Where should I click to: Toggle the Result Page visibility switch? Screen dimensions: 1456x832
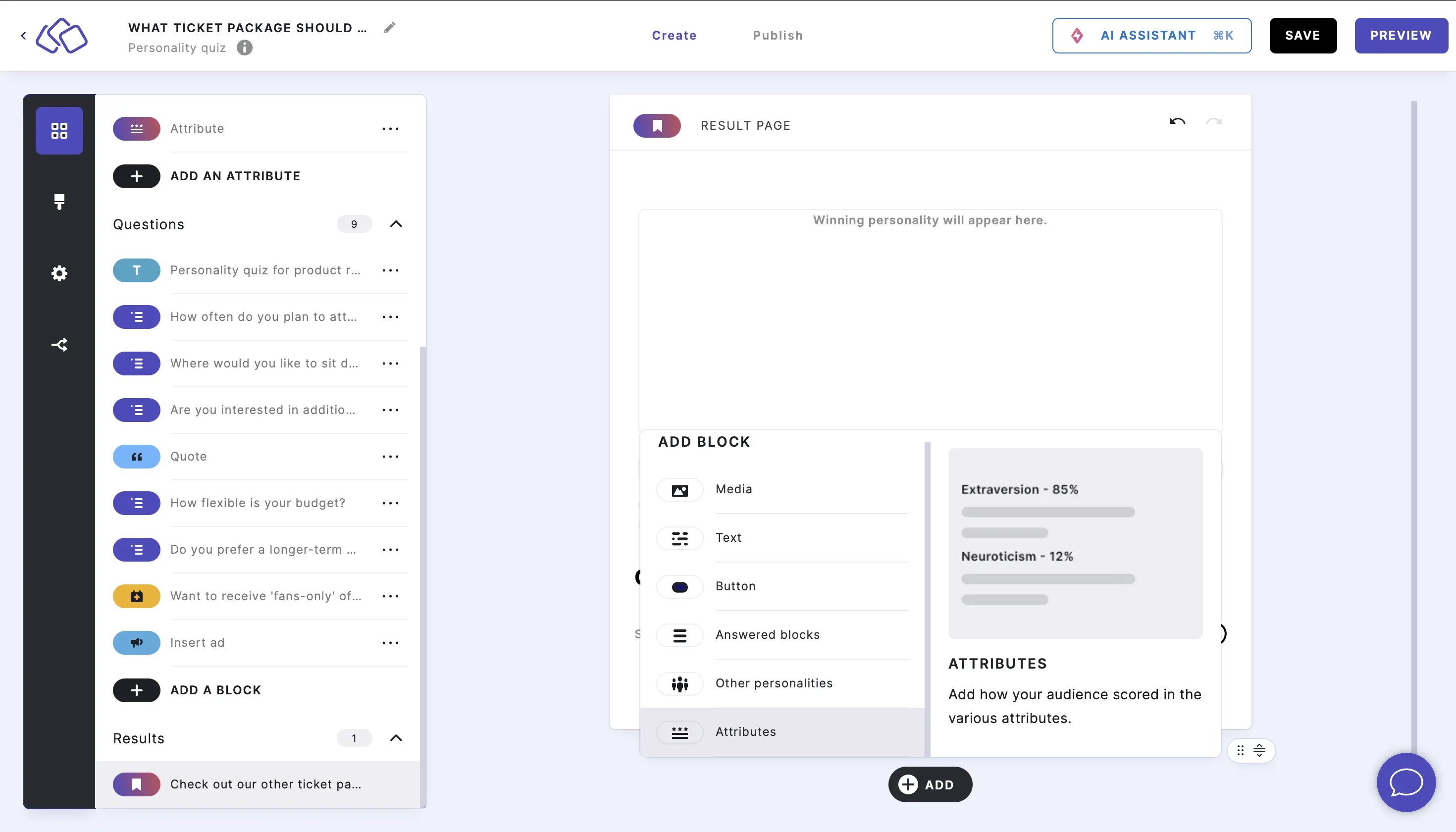pyautogui.click(x=657, y=124)
